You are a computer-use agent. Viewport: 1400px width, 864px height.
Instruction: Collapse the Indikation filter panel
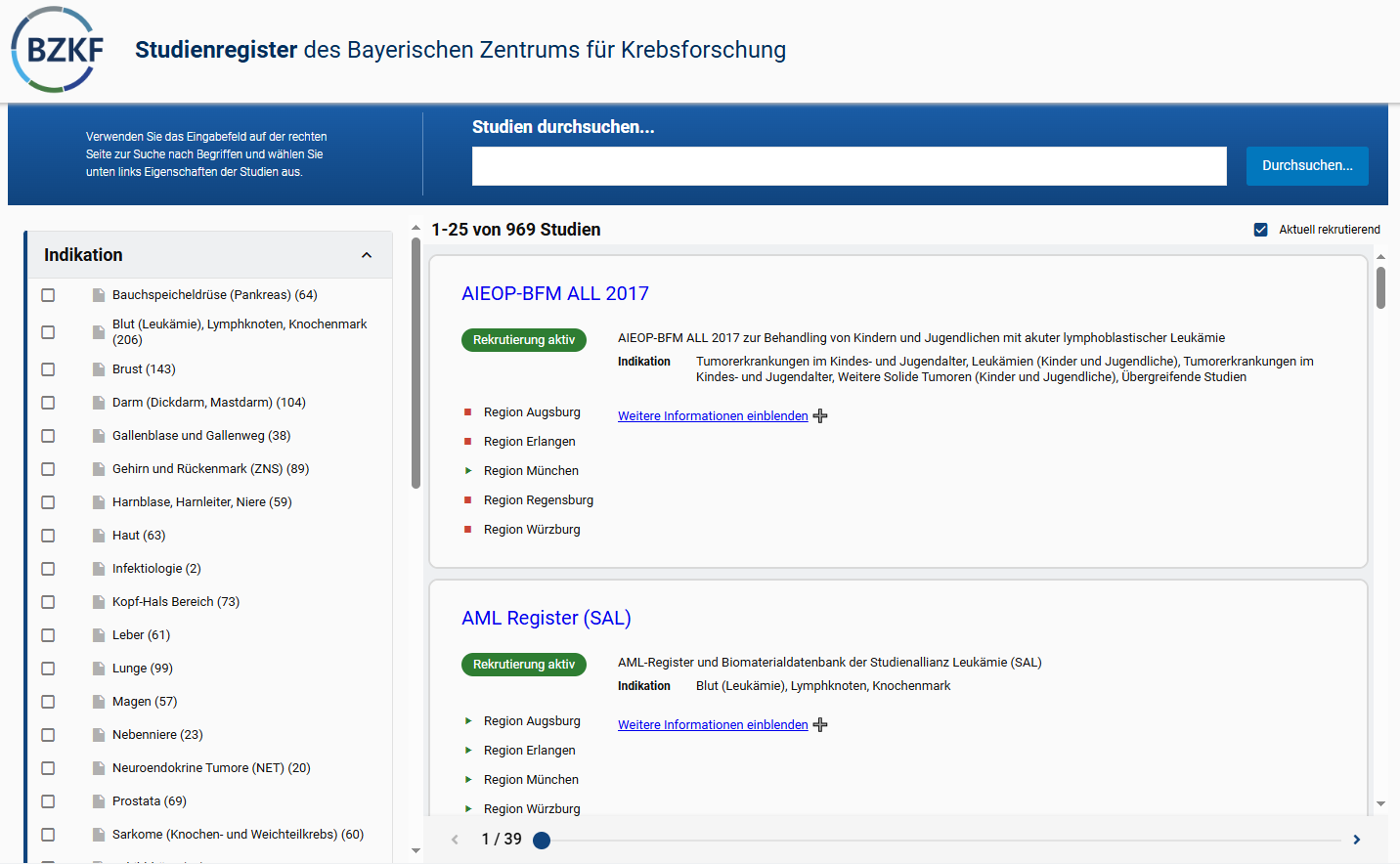[367, 255]
